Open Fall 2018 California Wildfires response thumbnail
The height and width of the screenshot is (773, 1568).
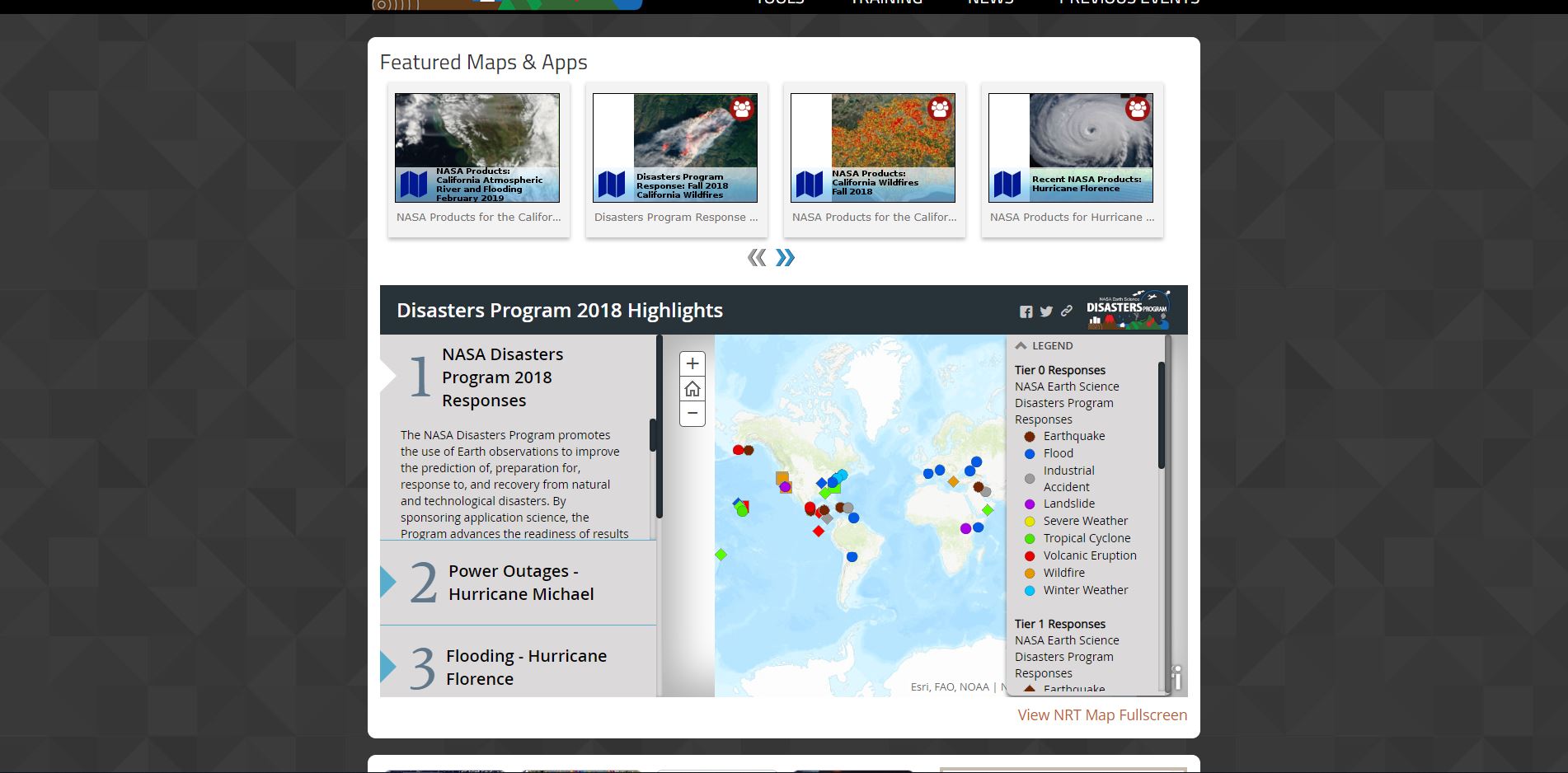(x=675, y=148)
